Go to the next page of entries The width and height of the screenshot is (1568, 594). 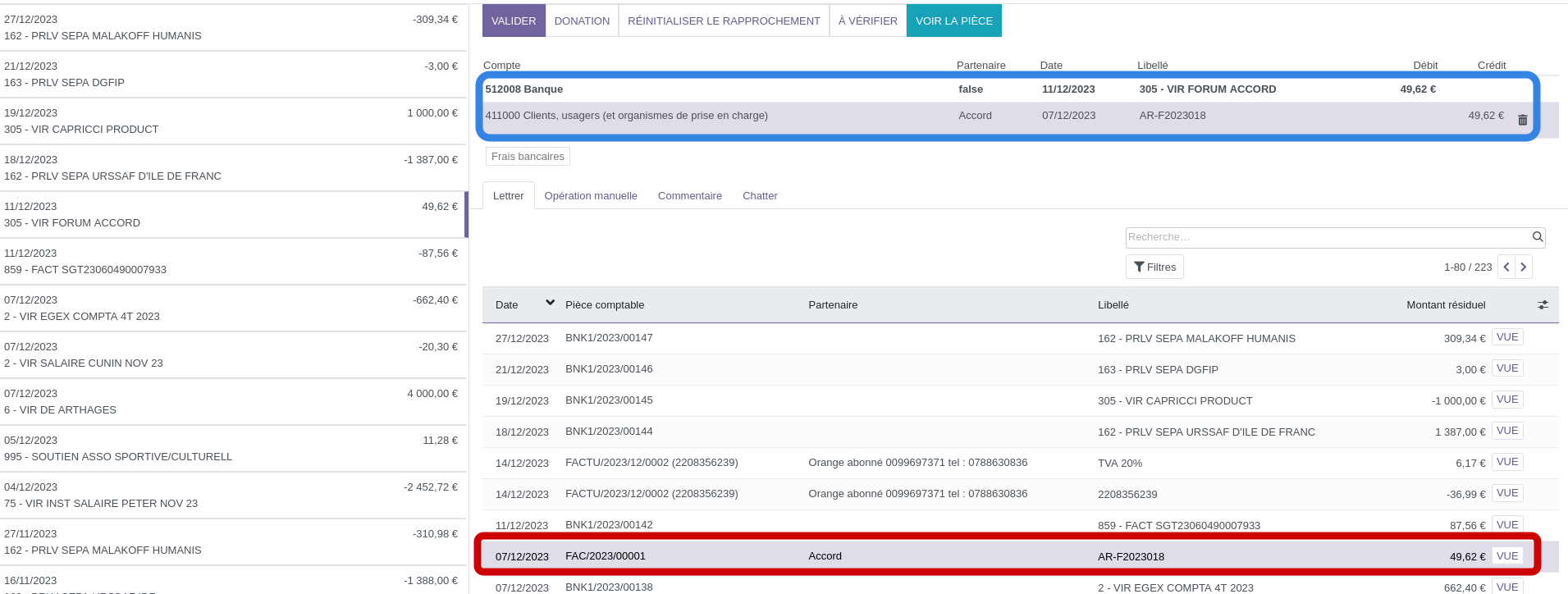click(x=1524, y=267)
